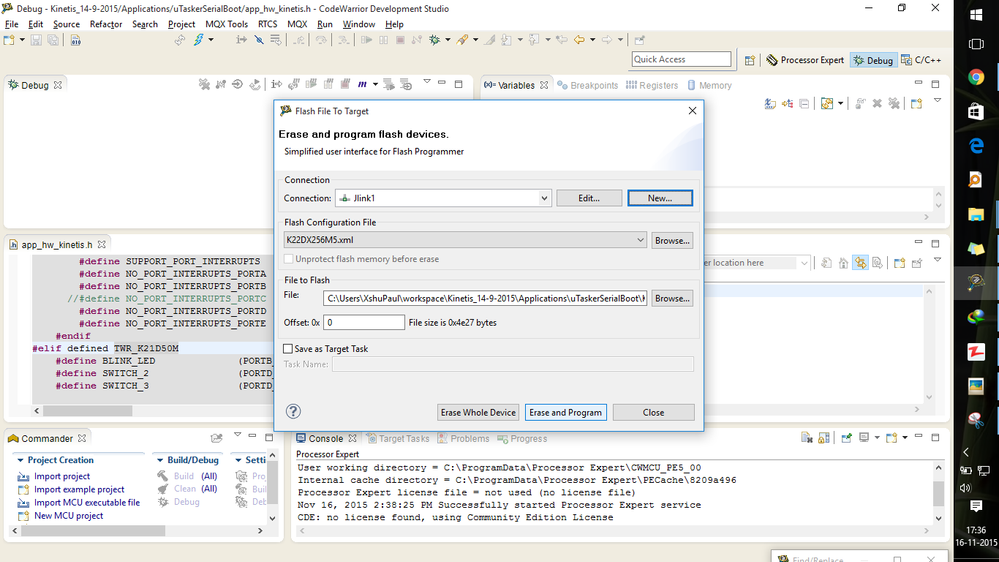Screen dimensions: 999x562
Task: Open Windows notification center icon
Action: coord(975,506)
